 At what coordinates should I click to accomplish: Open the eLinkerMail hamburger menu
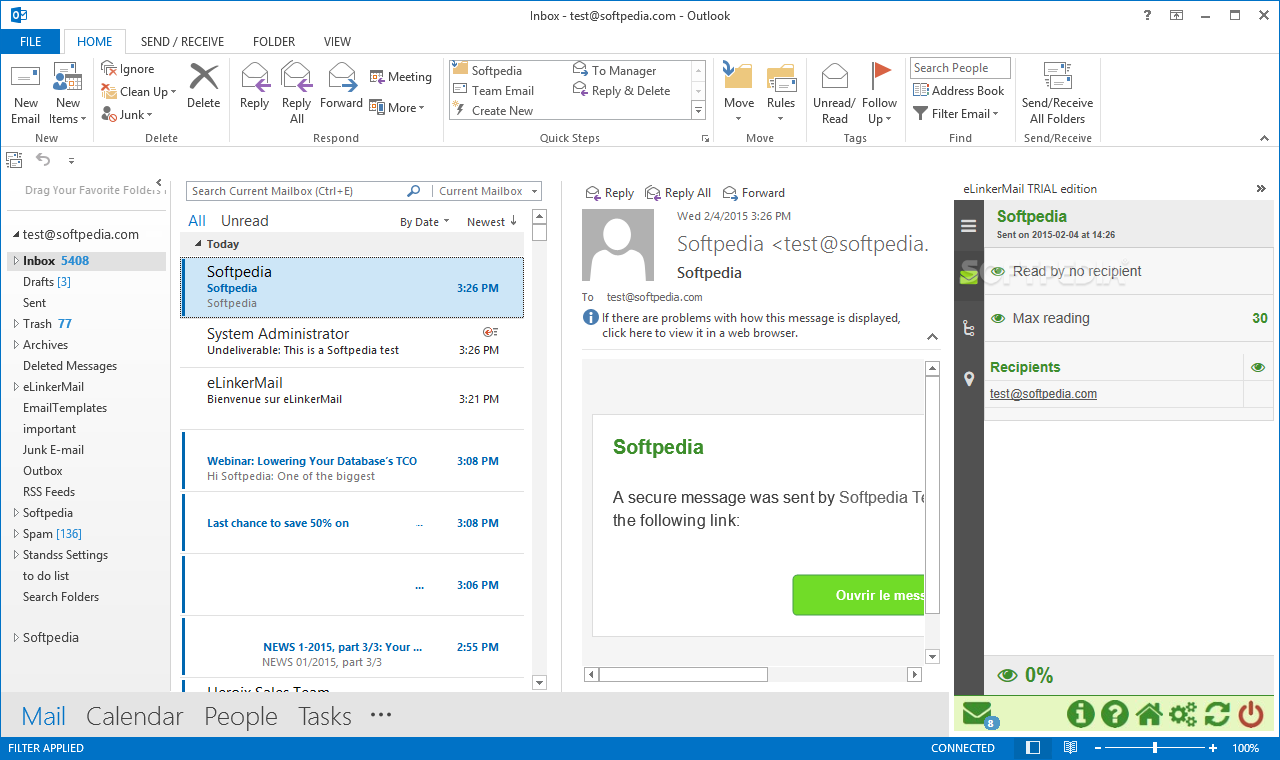(x=968, y=226)
